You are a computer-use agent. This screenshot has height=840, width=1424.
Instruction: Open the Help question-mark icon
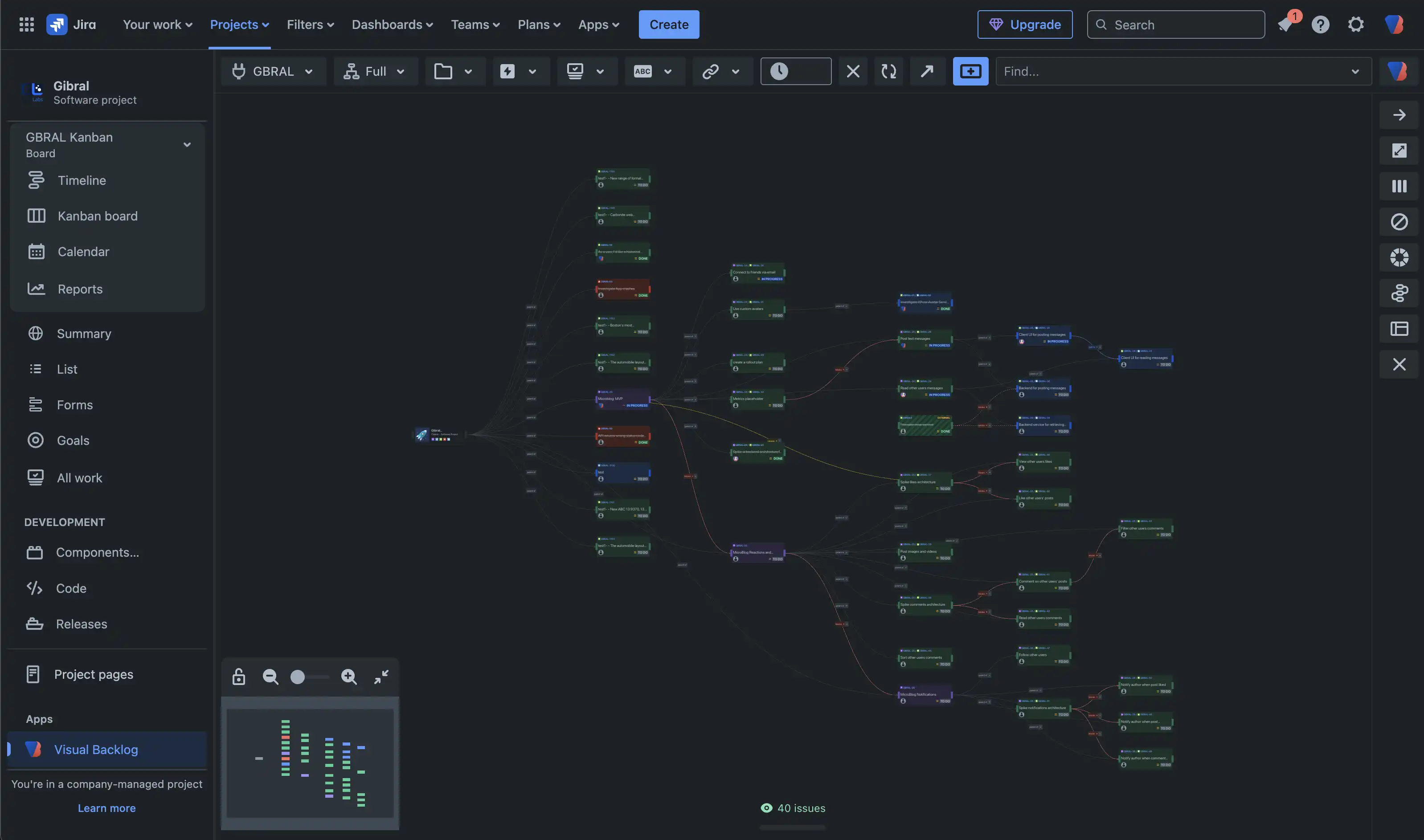1320,24
